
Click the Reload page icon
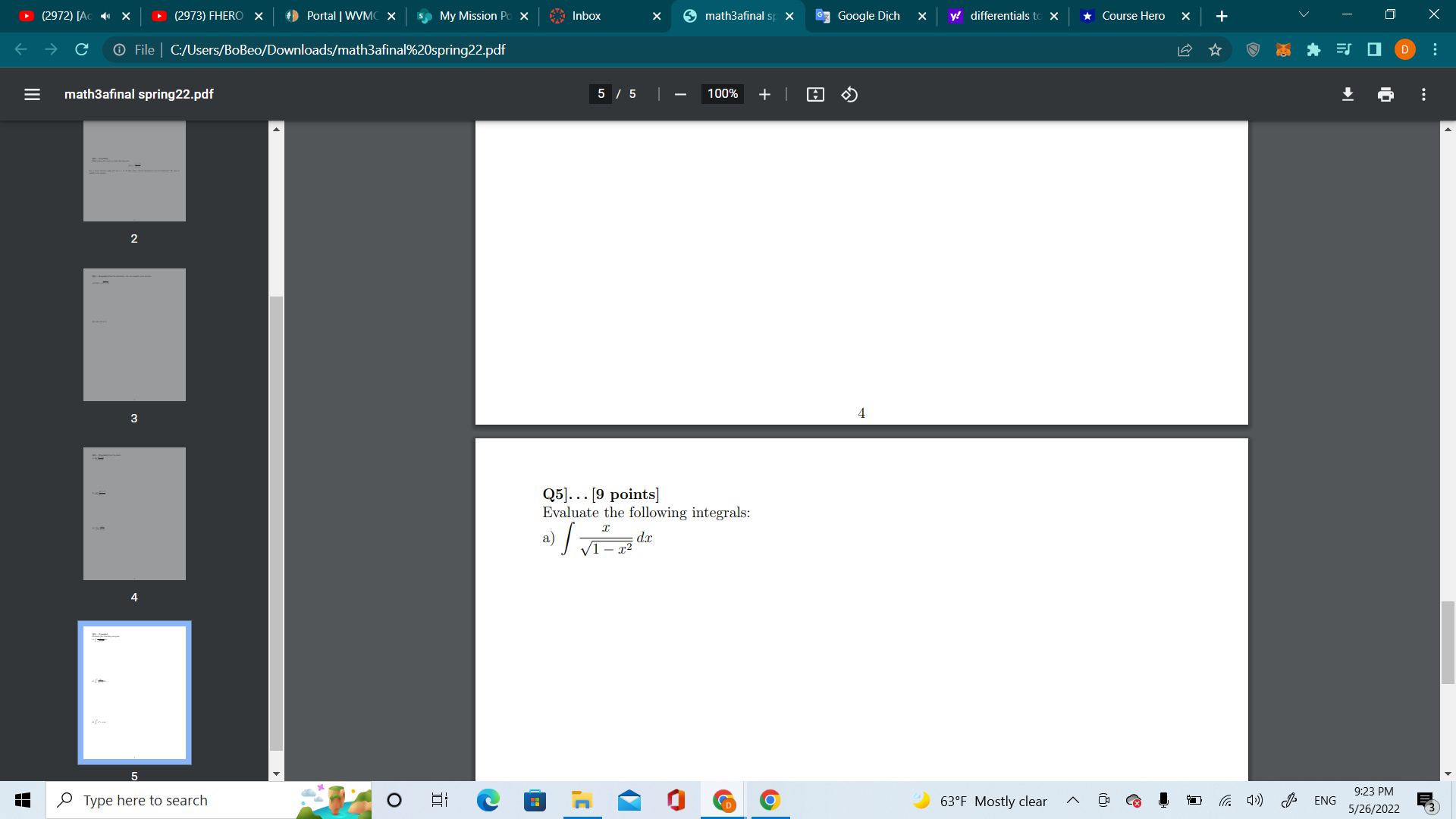(x=81, y=49)
